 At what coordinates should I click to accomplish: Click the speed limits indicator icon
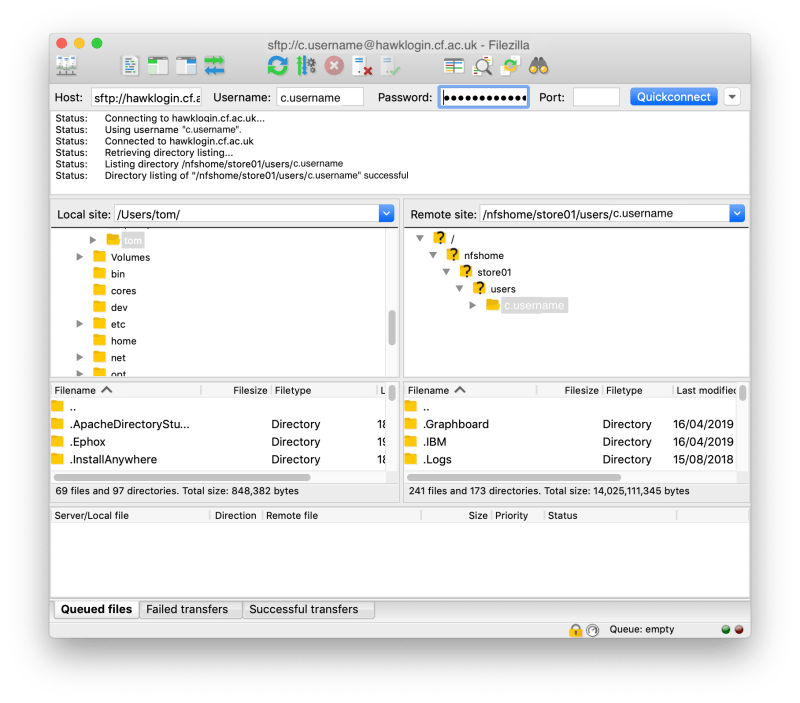592,631
